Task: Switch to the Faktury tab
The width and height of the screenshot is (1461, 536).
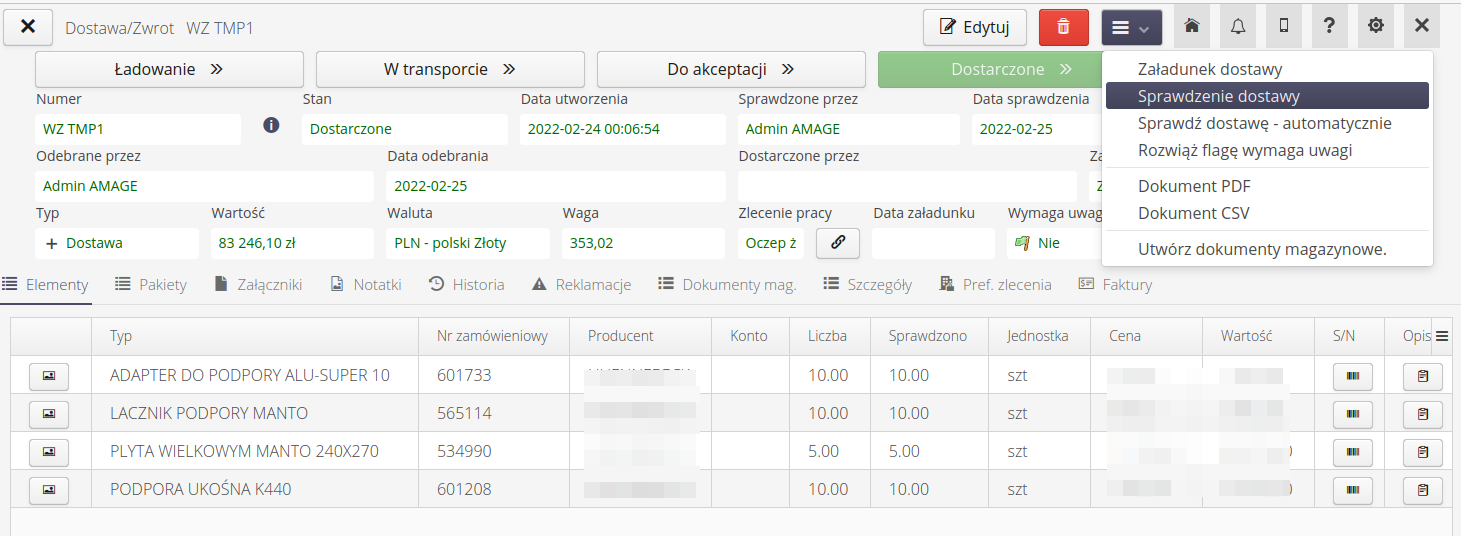Action: (x=1115, y=284)
